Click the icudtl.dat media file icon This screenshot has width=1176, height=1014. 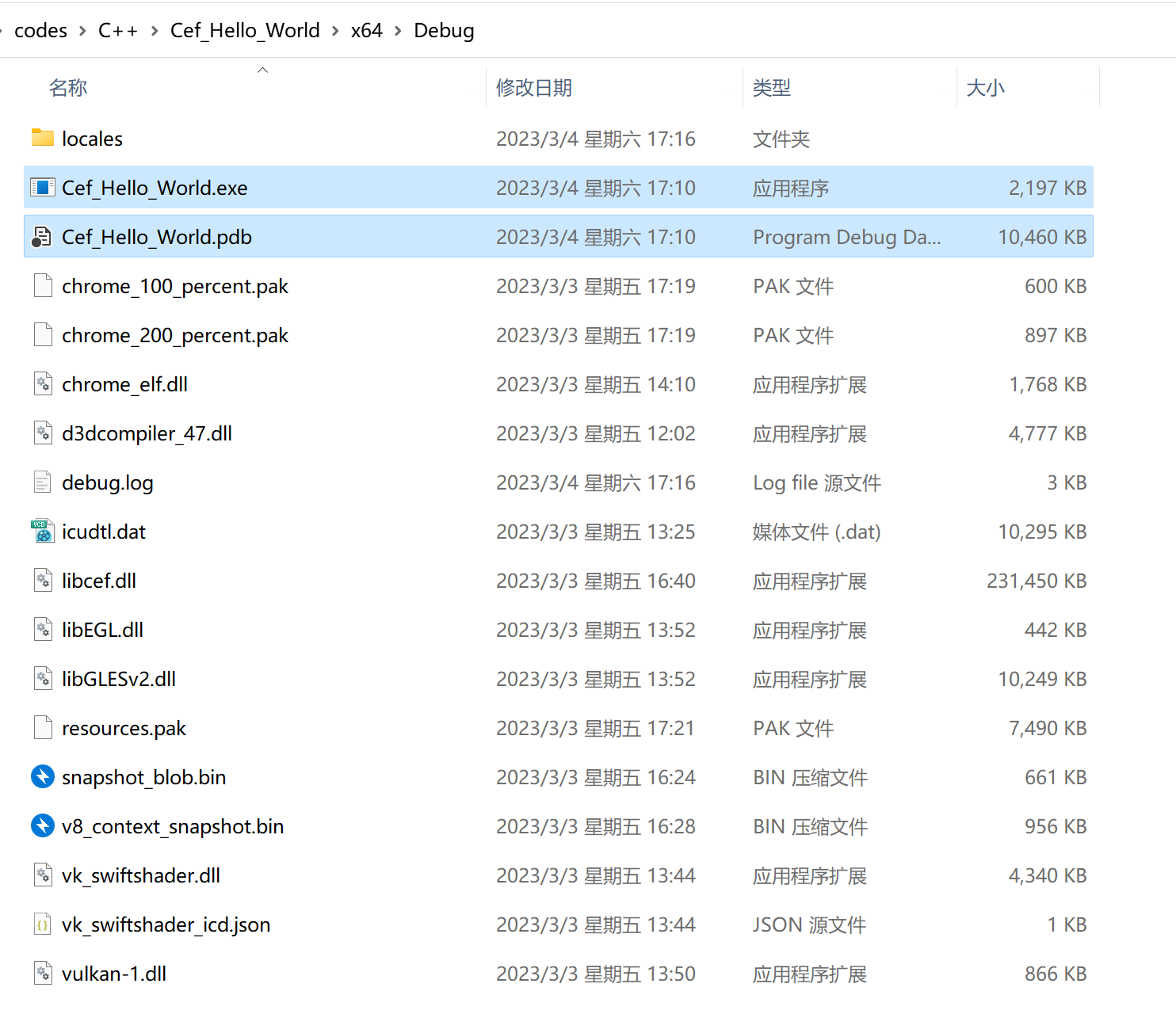click(x=43, y=532)
